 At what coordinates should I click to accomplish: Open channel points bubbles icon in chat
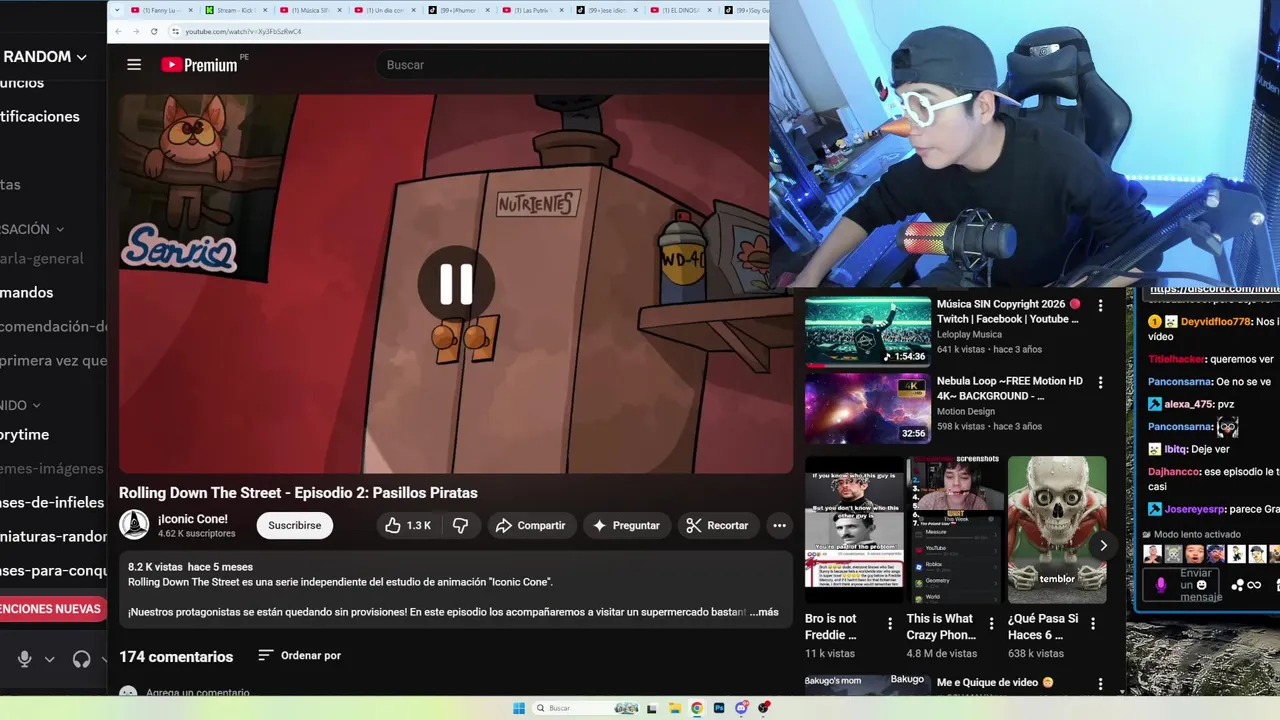[x=1238, y=585]
